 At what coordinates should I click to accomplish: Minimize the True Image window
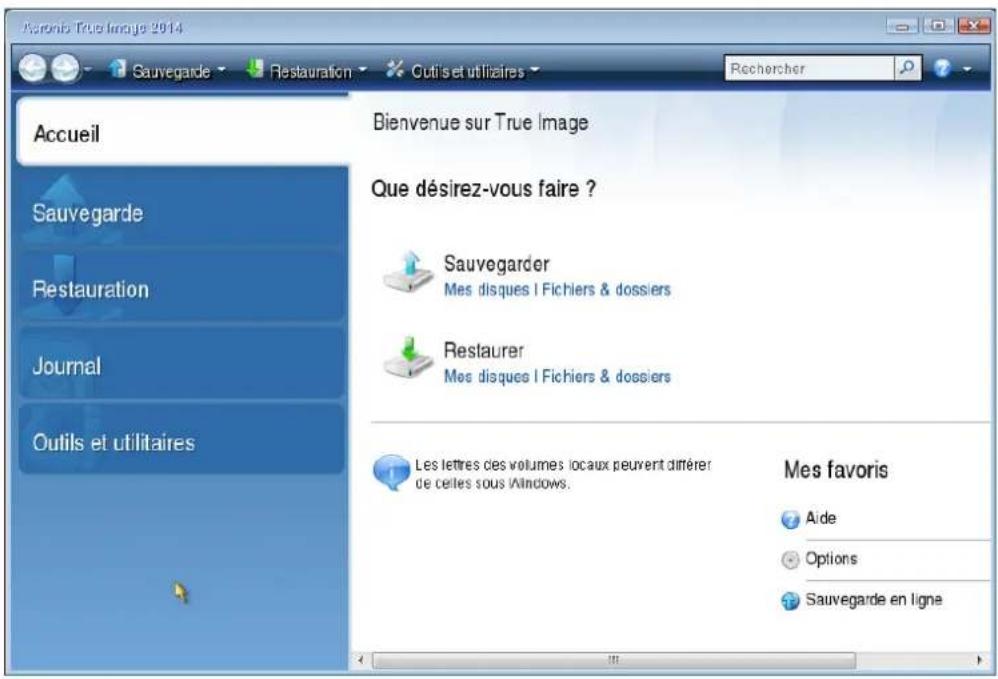click(x=903, y=27)
